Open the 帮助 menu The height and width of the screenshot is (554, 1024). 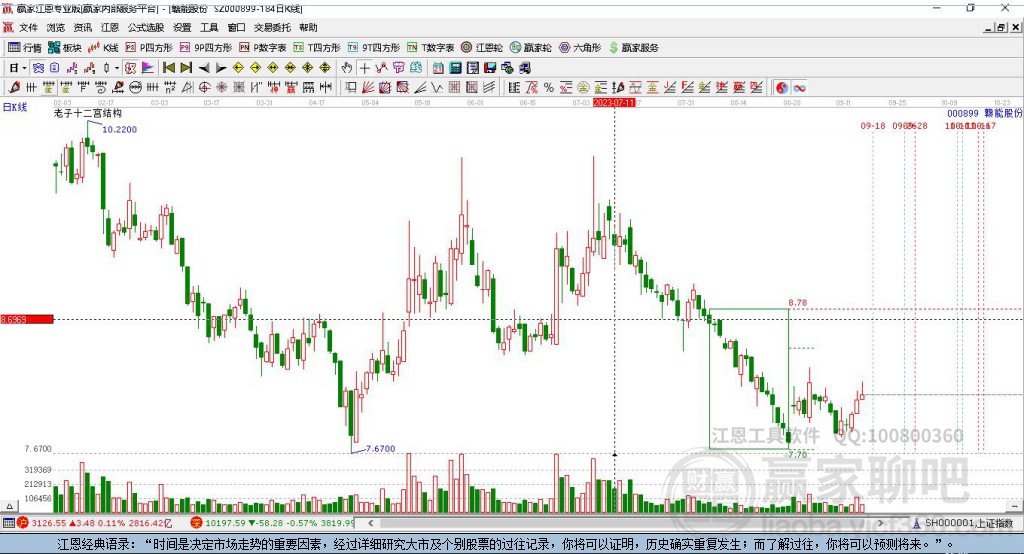click(x=308, y=27)
